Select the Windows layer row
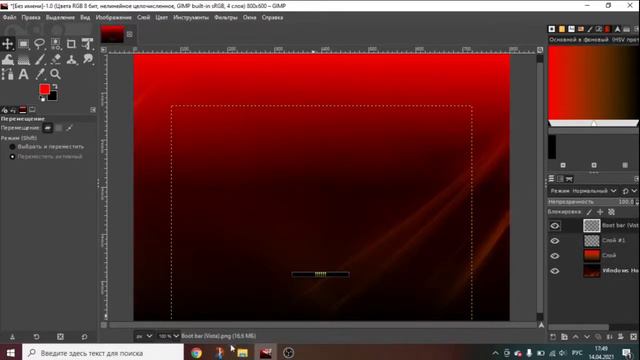Viewport: 640px width, 360px height. tap(593, 271)
